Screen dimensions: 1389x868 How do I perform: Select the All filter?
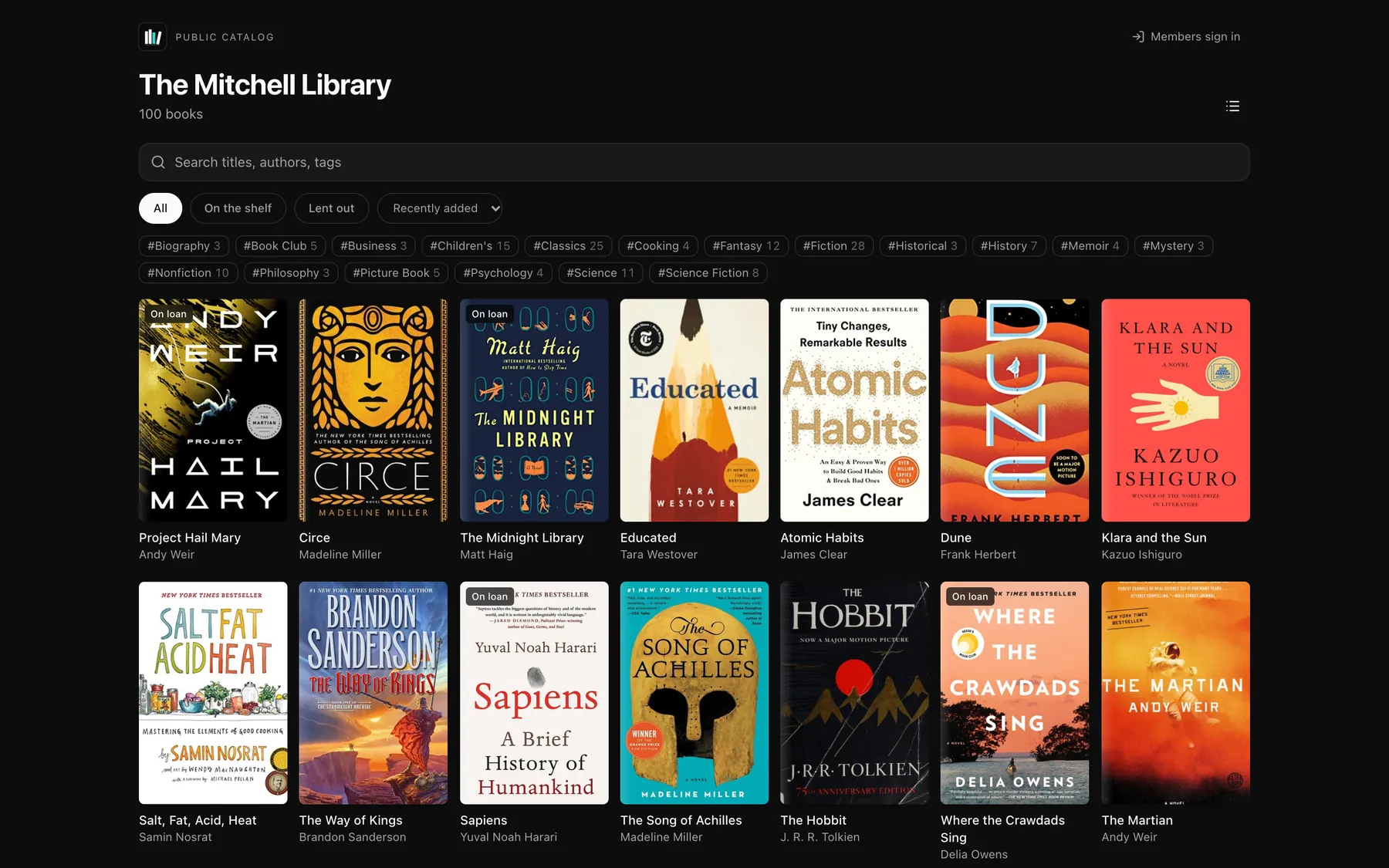(x=161, y=208)
